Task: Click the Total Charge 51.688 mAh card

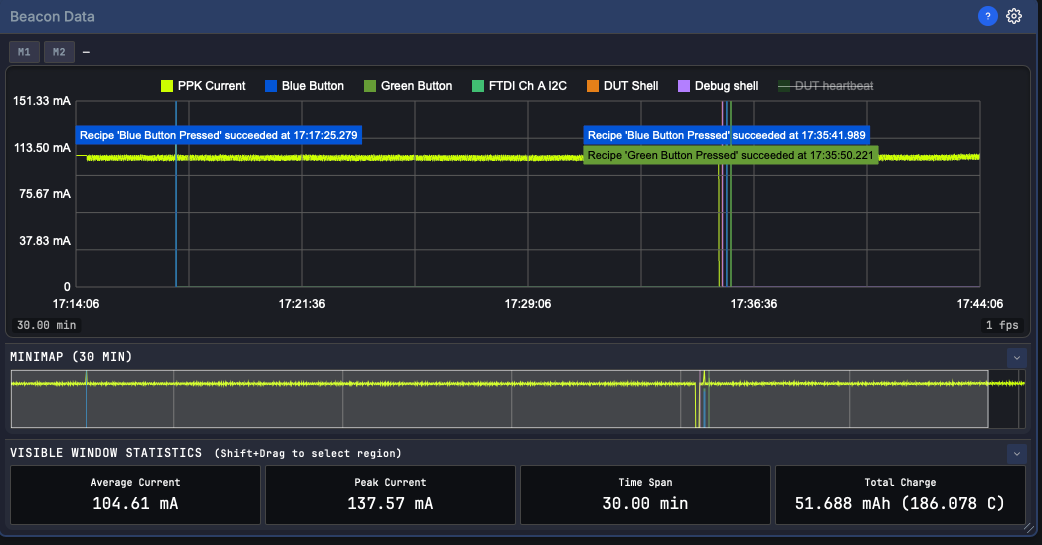Action: pos(900,494)
